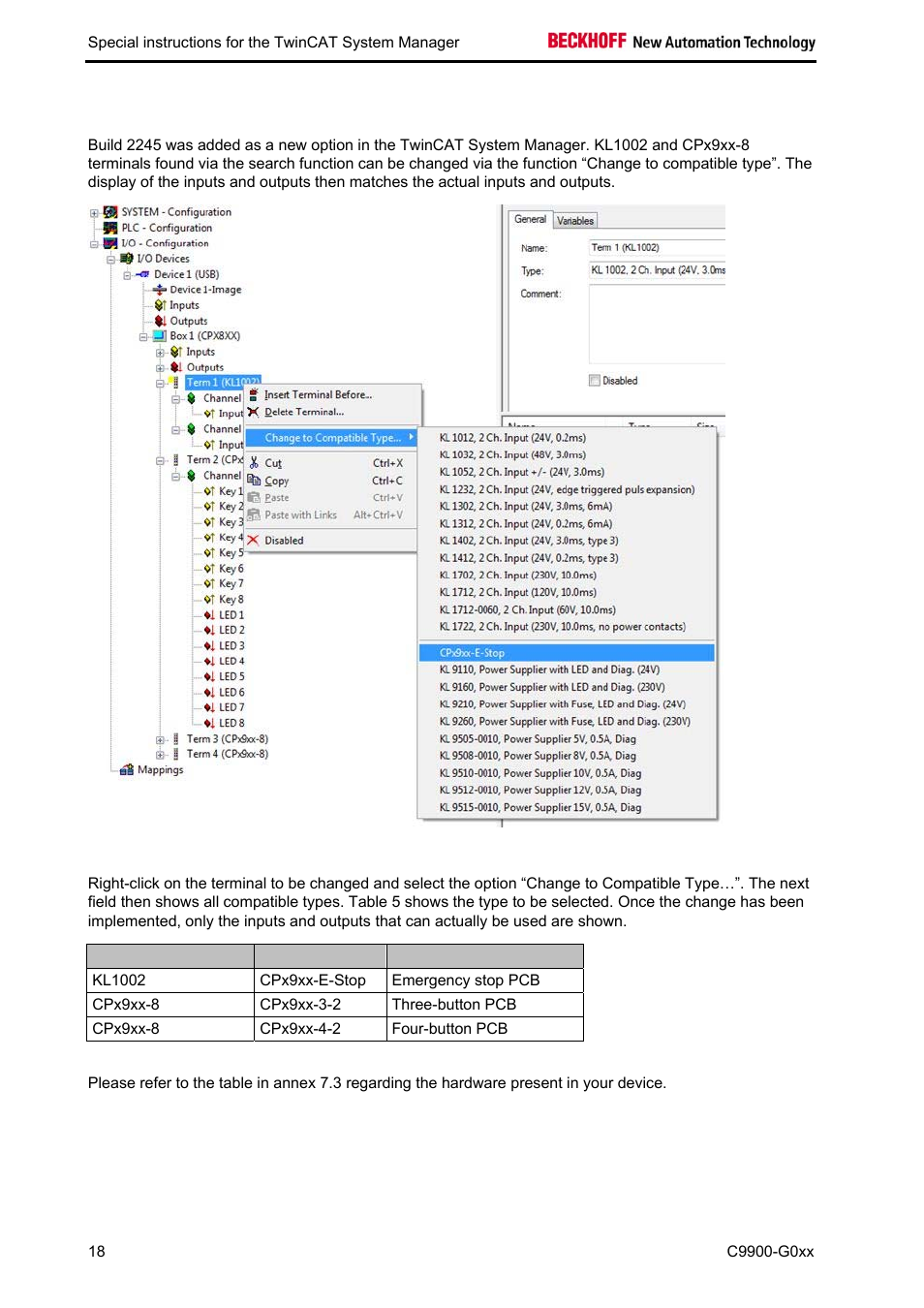924x1308 pixels.
Task: Click the Outputs icon under Box 1
Action: (x=176, y=367)
